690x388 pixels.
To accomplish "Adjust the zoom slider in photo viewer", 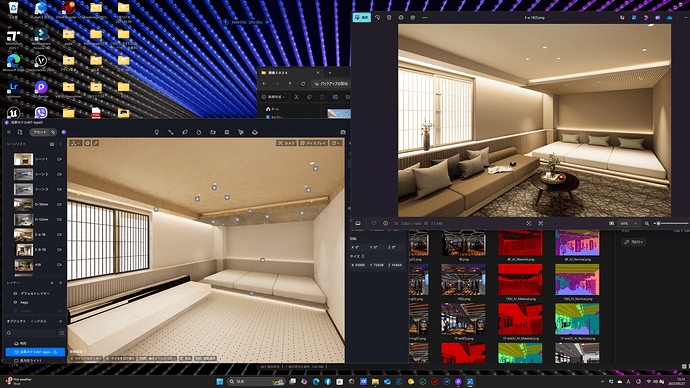I will (x=671, y=223).
